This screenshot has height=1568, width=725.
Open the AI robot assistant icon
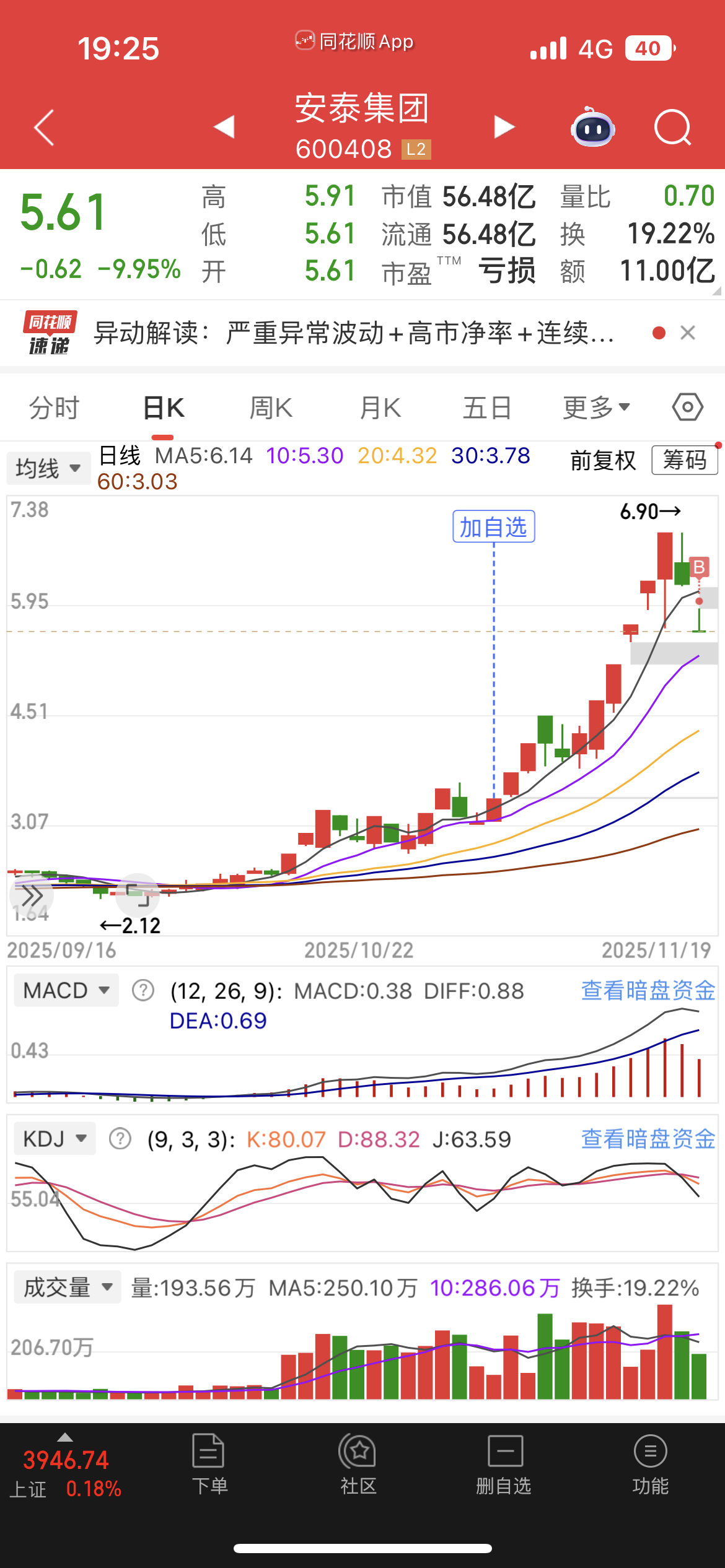(592, 127)
